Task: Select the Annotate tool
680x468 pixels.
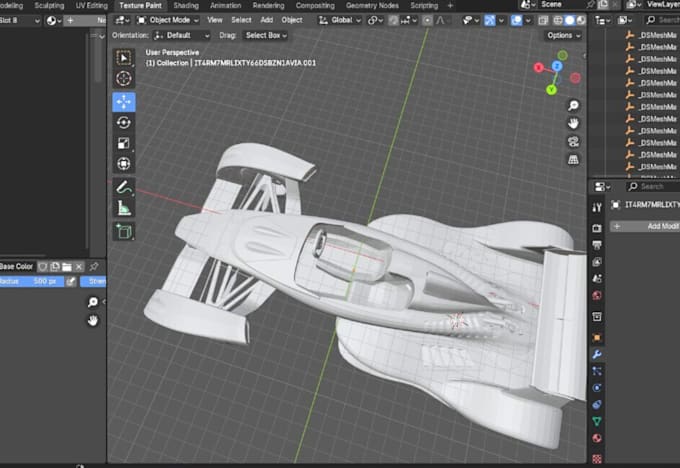Action: tap(124, 187)
